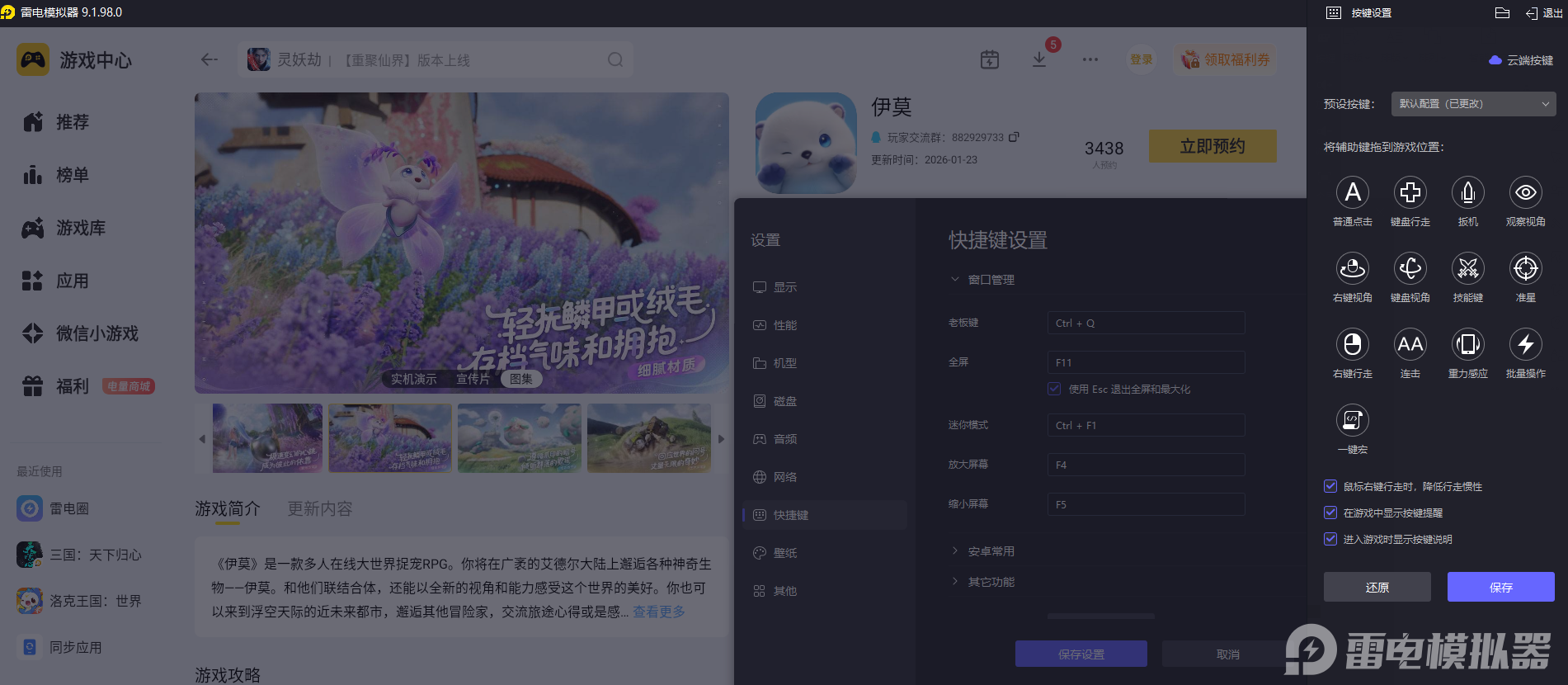Pick the 连击 AA icon
This screenshot has width=1568, height=685.
point(1410,344)
